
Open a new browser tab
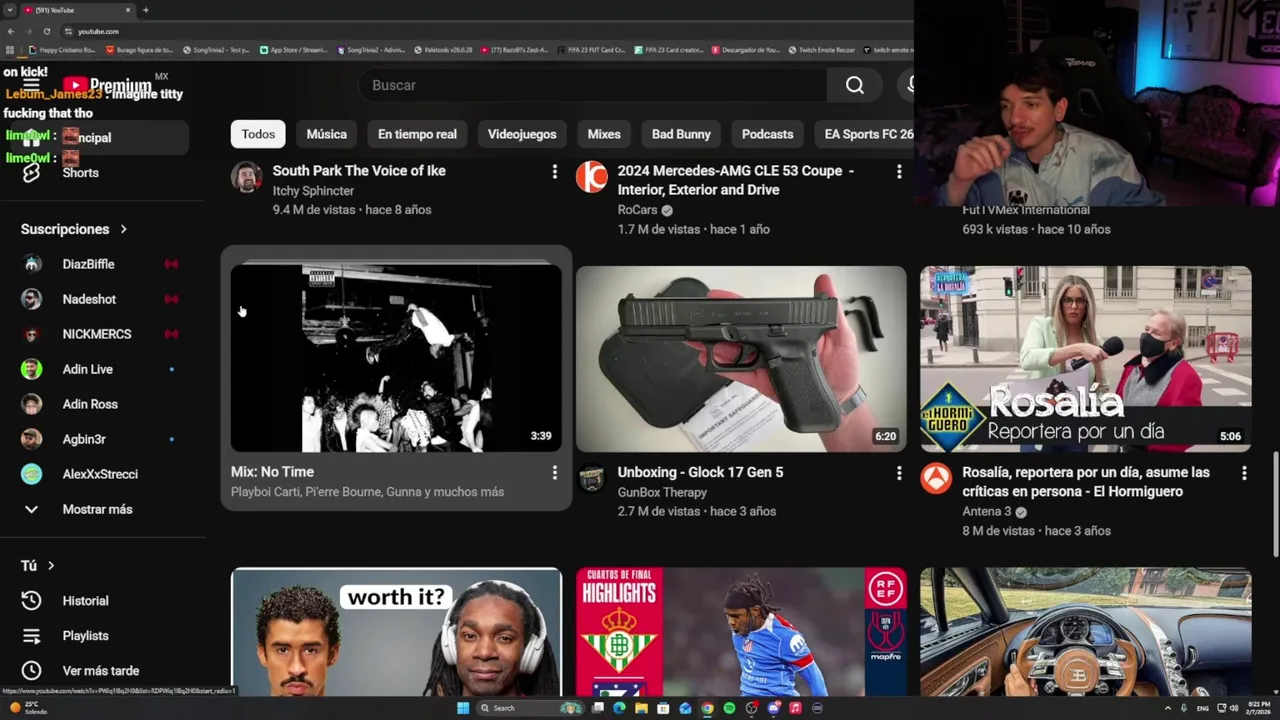click(146, 10)
